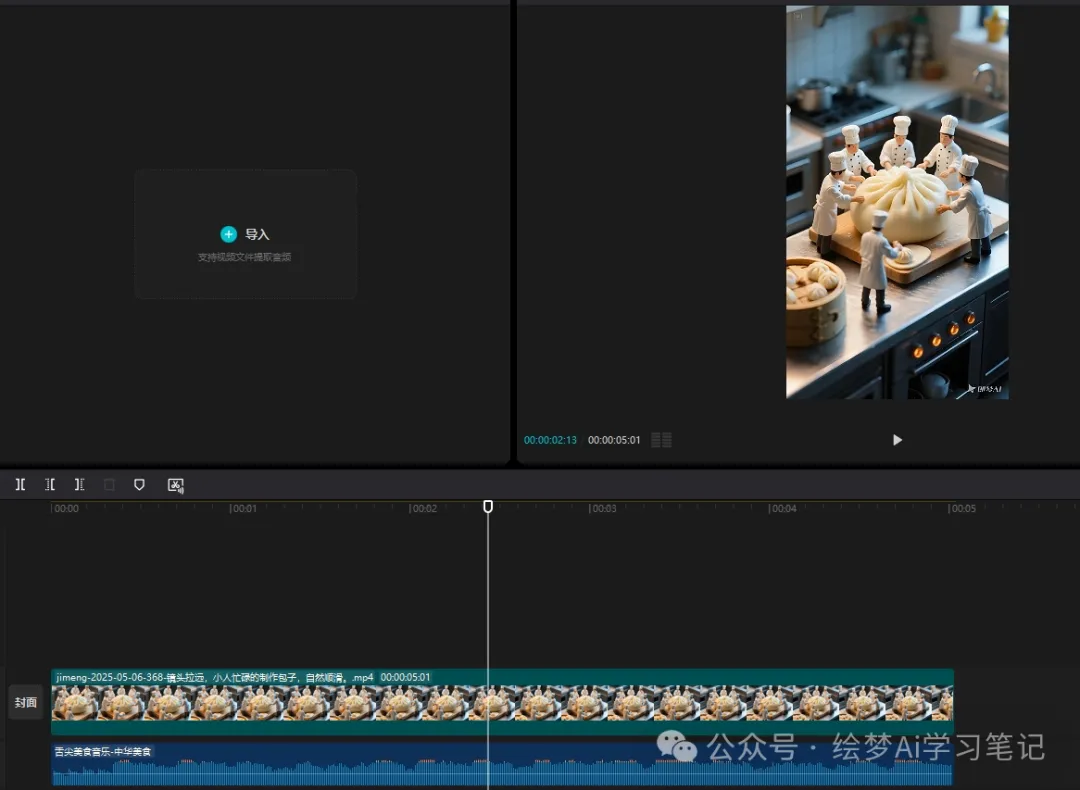Click the Delete left of playhead icon
Viewport: 1080px width, 790px height.
[50, 485]
